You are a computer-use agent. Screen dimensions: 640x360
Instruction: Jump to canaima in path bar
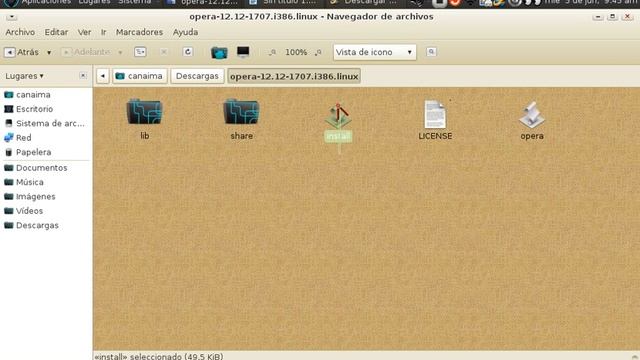click(140, 76)
